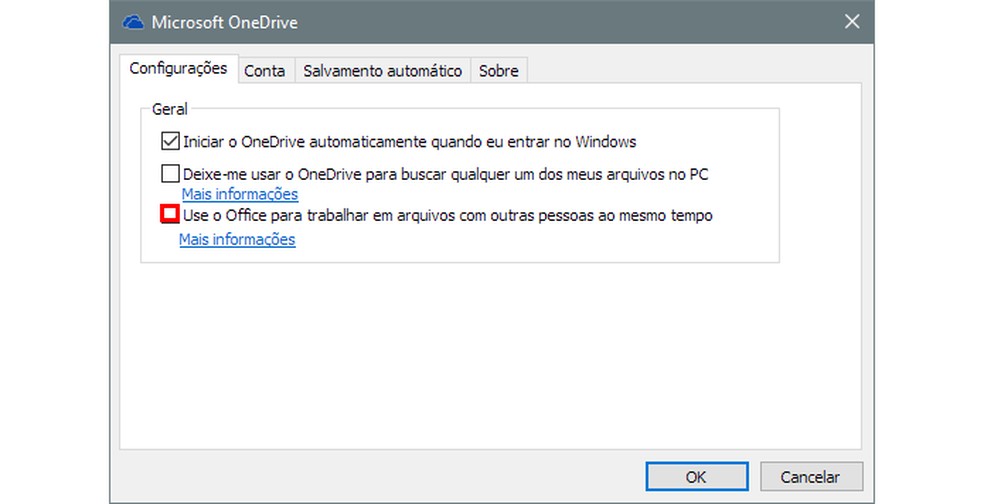Click the Geral group label
The image size is (984, 504).
(169, 109)
